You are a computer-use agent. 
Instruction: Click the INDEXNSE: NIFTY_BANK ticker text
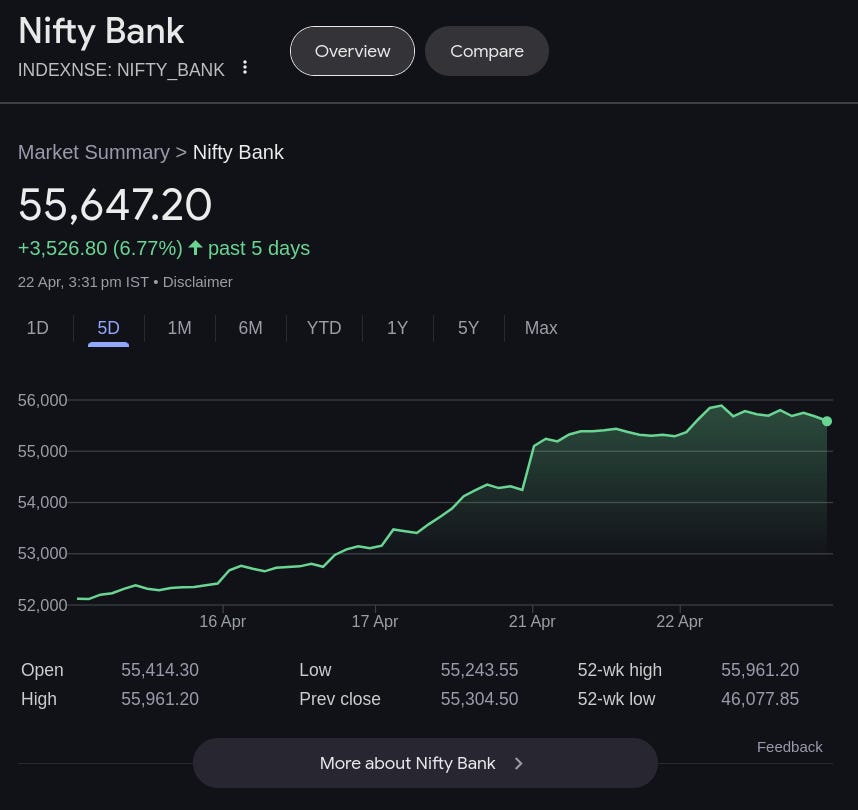pyautogui.click(x=121, y=70)
